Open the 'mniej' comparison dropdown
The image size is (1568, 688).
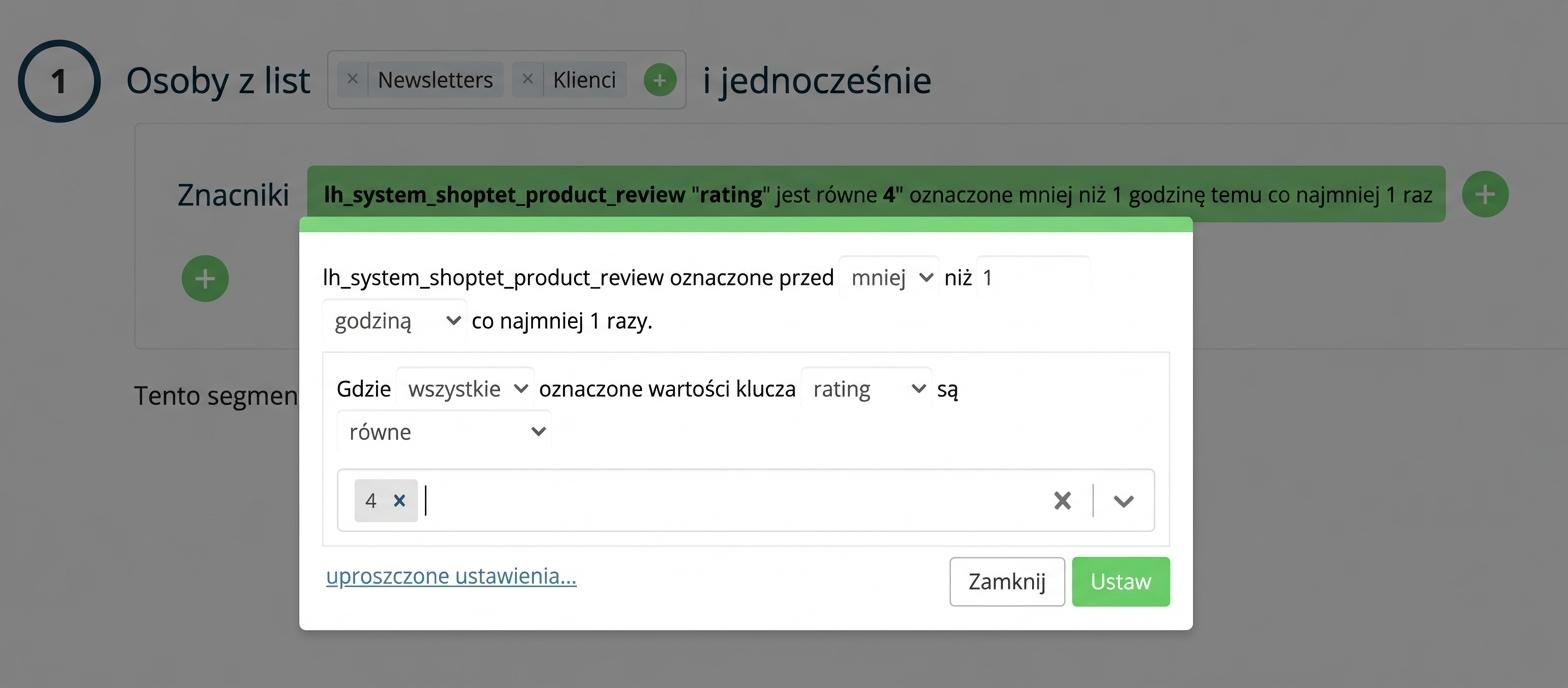889,277
